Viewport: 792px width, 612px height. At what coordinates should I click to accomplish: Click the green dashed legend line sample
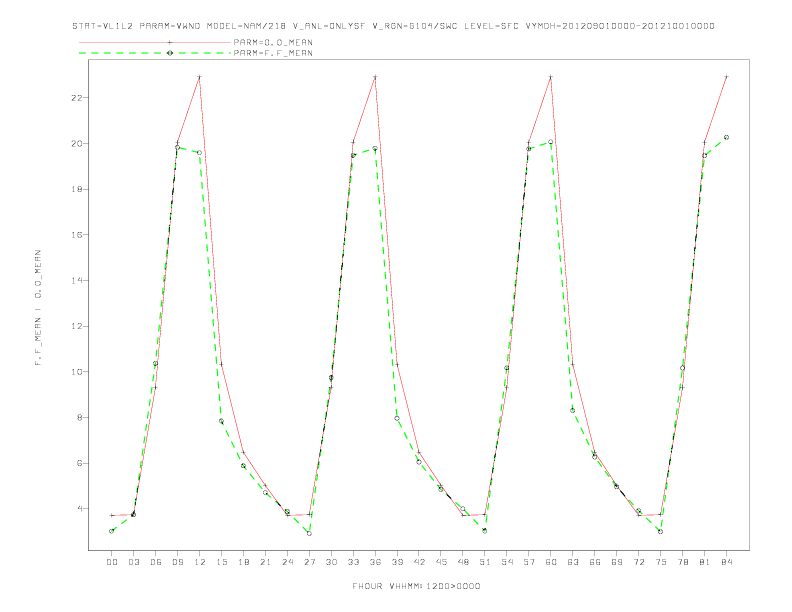155,53
